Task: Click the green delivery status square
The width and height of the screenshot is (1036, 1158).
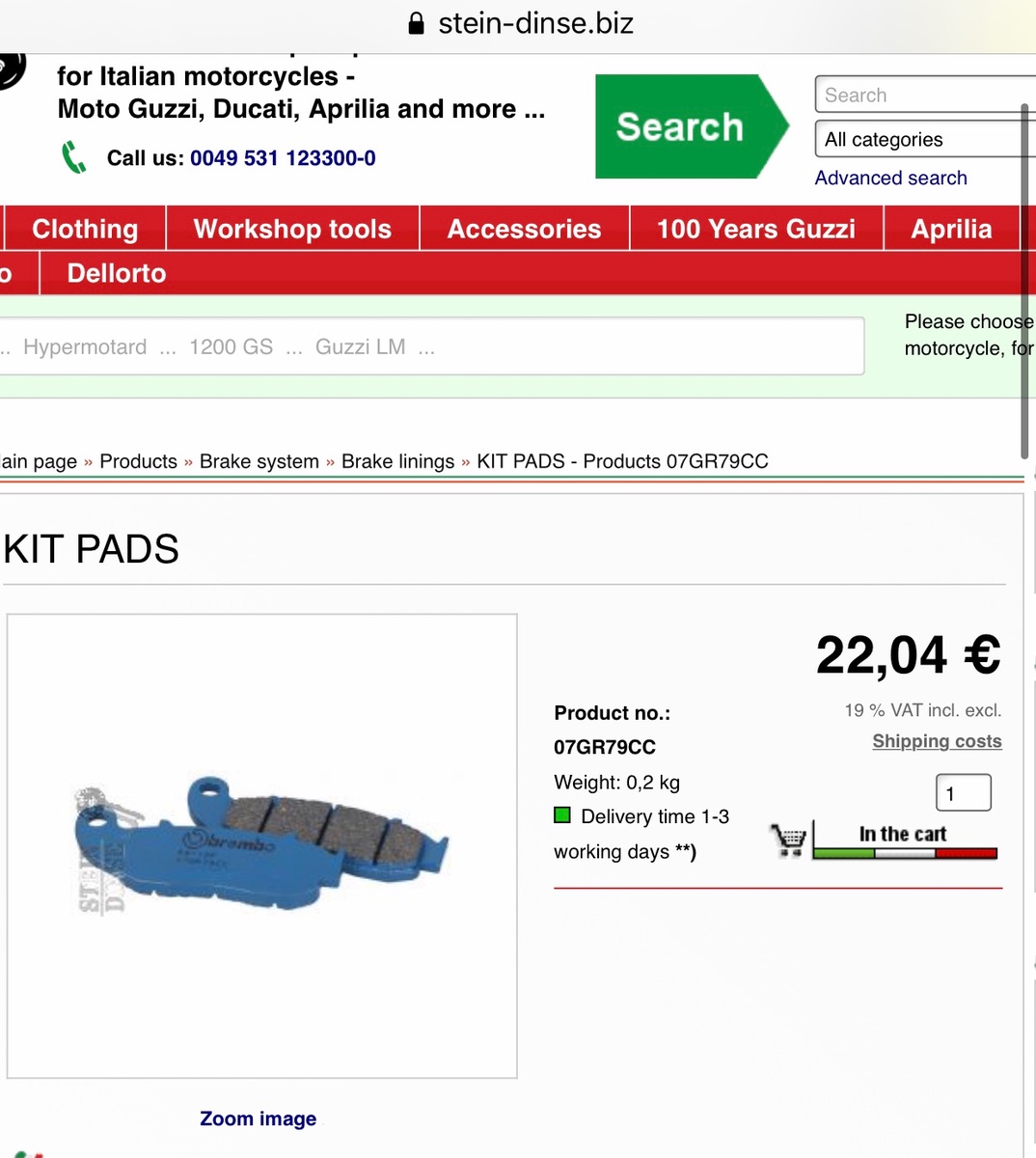Action: tap(562, 815)
